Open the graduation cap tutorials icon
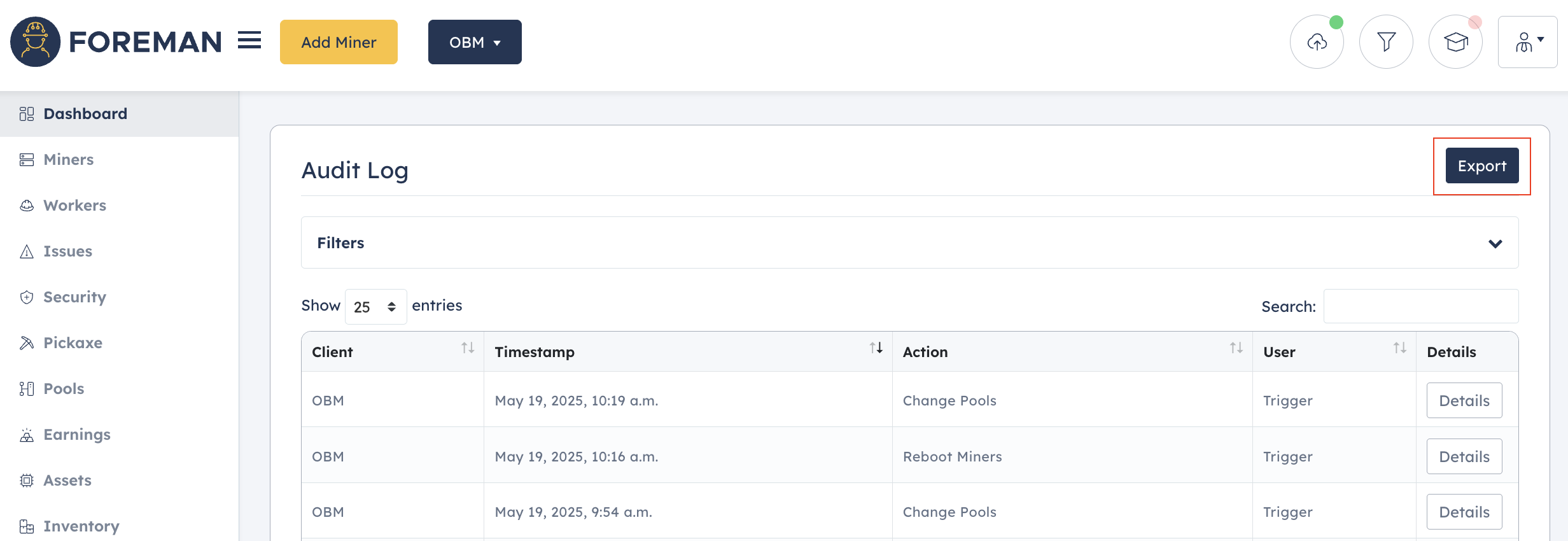The height and width of the screenshot is (541, 1568). 1455,42
